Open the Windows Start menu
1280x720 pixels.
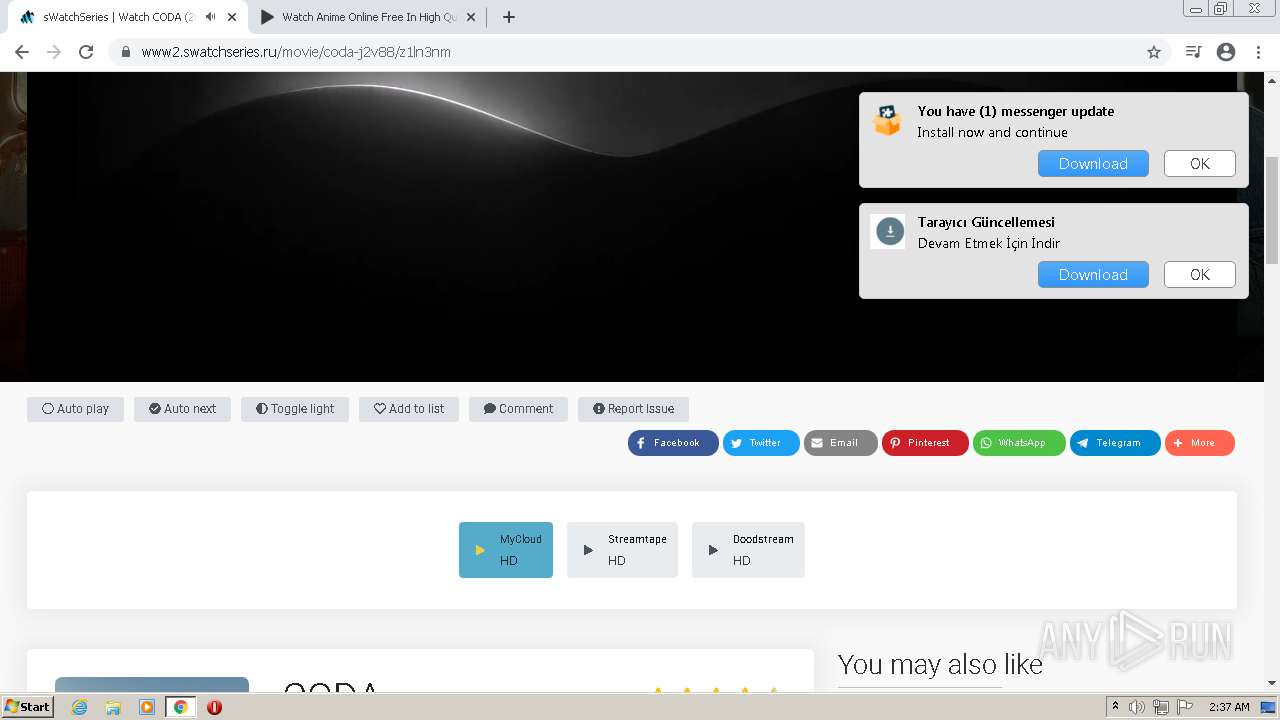click(x=27, y=707)
